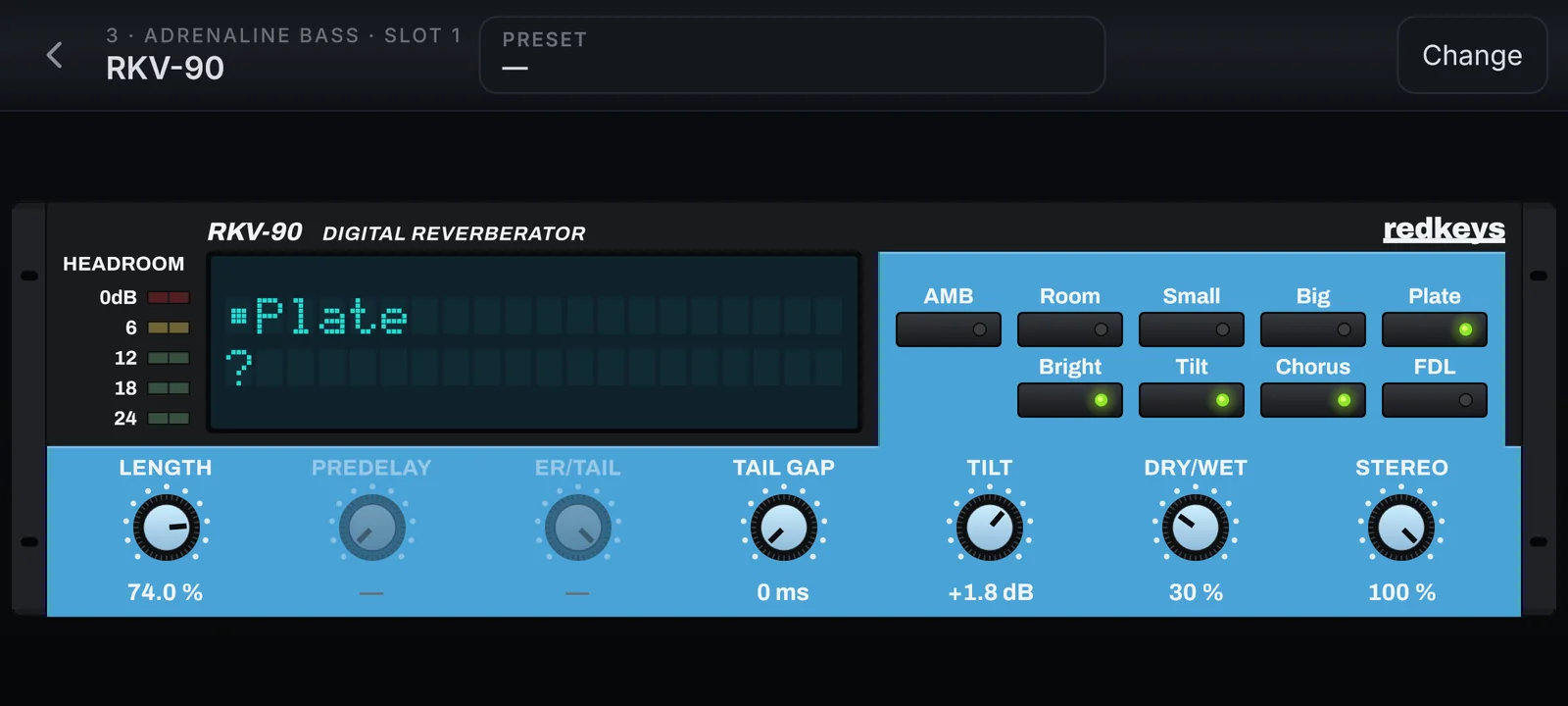Select the Plate reverb mode button
Viewport: 1568px width, 706px height.
[x=1435, y=329]
